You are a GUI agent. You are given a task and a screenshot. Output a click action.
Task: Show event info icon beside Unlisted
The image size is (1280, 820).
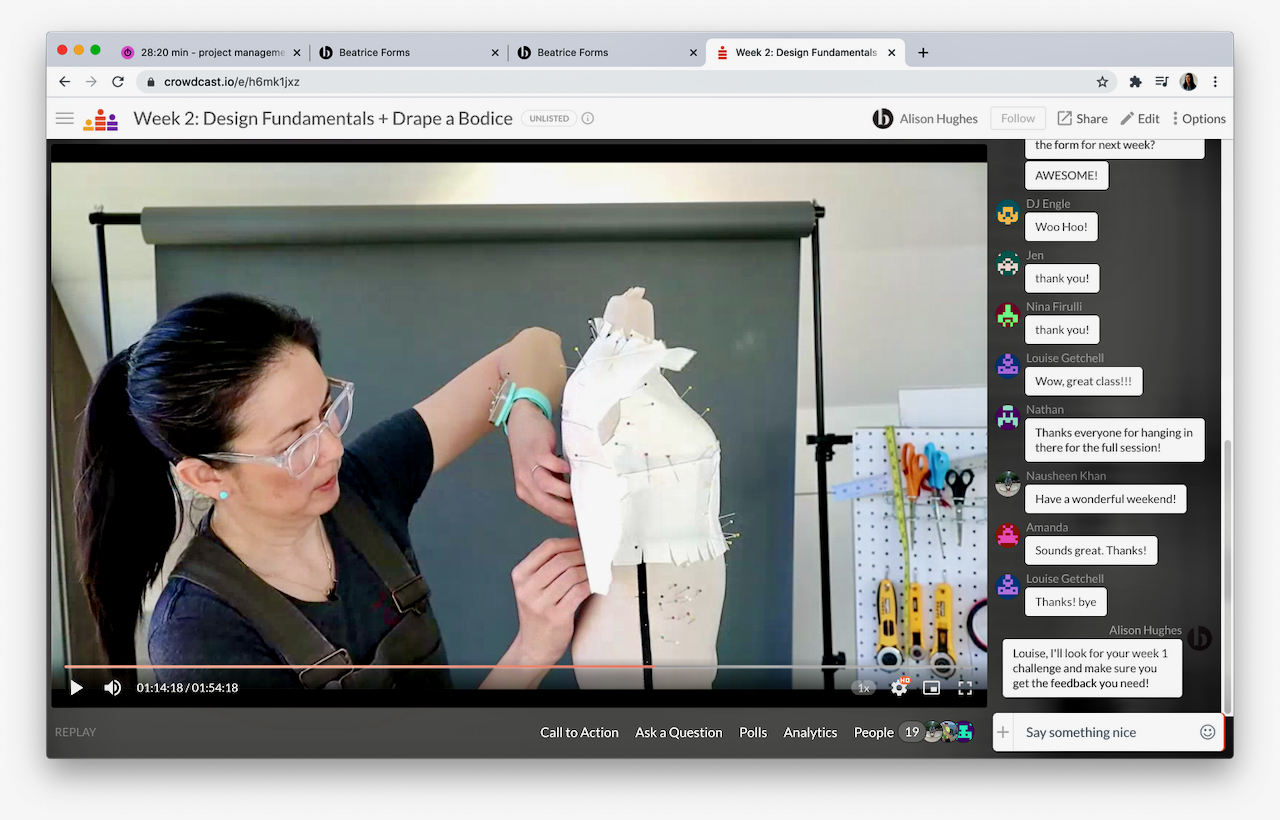coord(588,118)
